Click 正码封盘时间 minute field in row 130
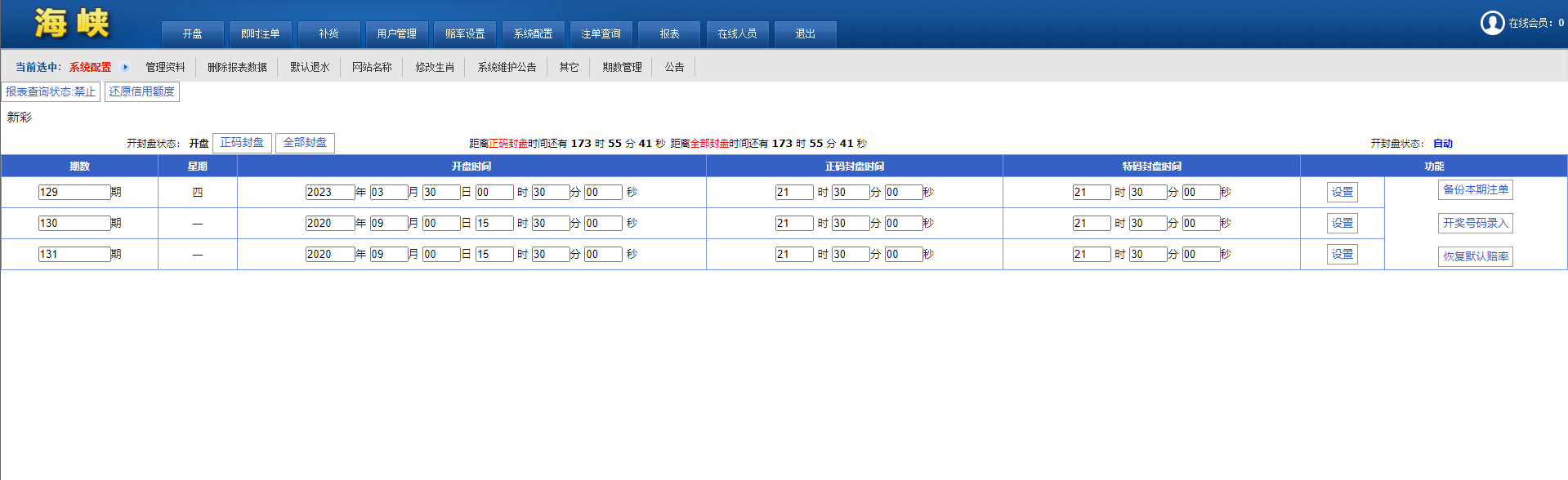The height and width of the screenshot is (480, 1568). point(851,223)
